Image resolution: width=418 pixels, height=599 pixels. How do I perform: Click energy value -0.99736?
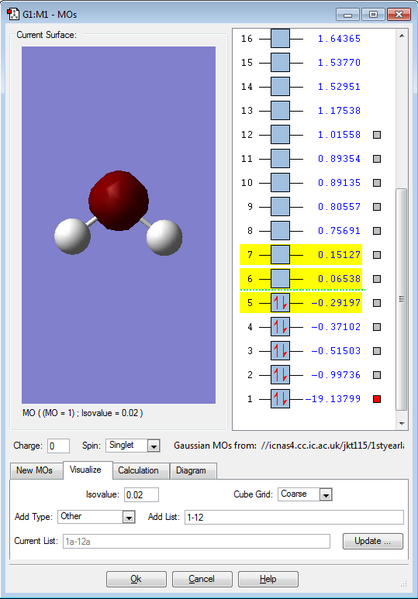click(336, 375)
